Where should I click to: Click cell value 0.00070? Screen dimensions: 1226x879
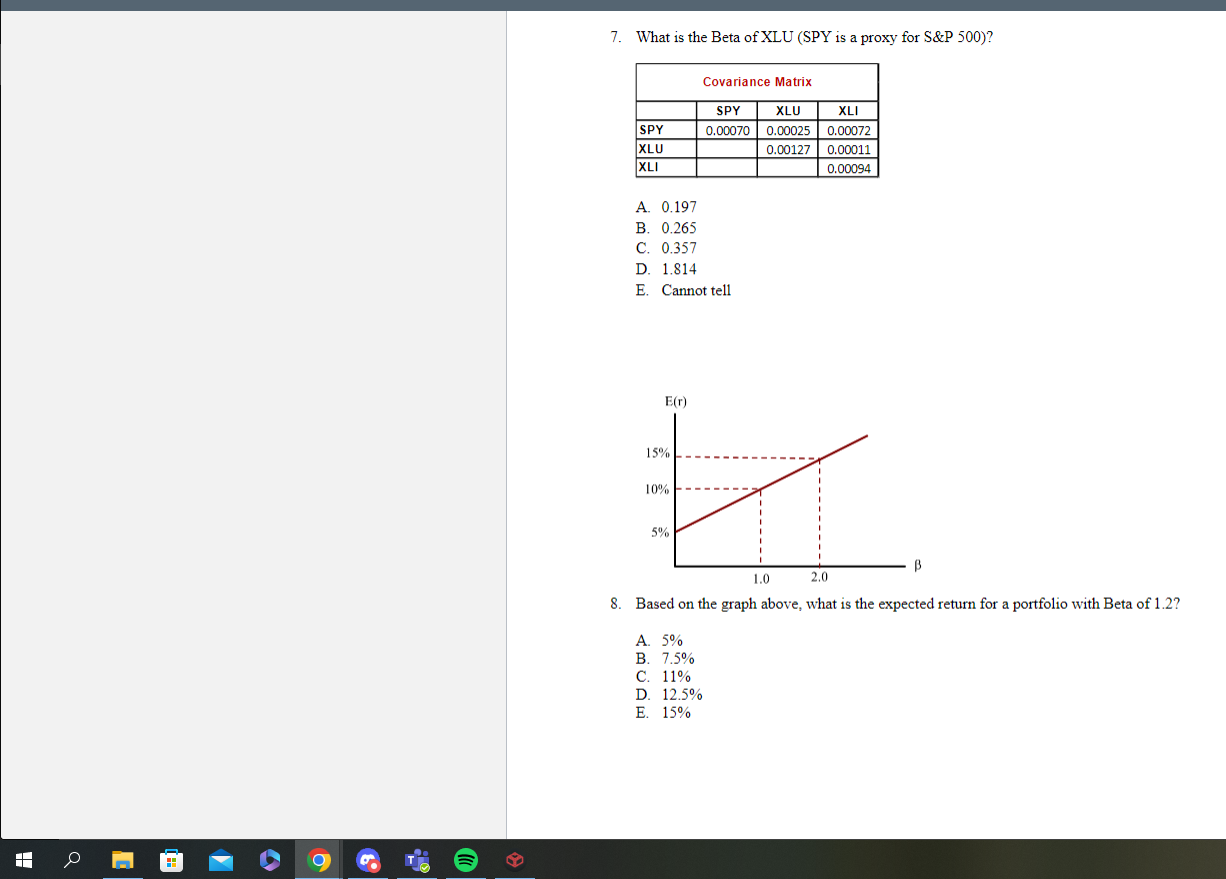tap(728, 131)
